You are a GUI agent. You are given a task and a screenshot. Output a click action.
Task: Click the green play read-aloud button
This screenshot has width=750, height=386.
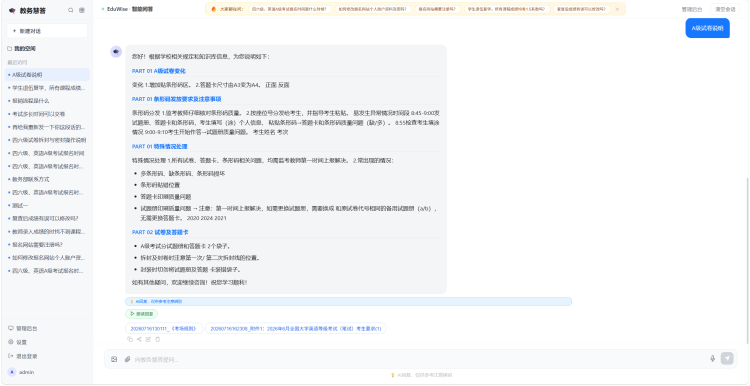142,314
